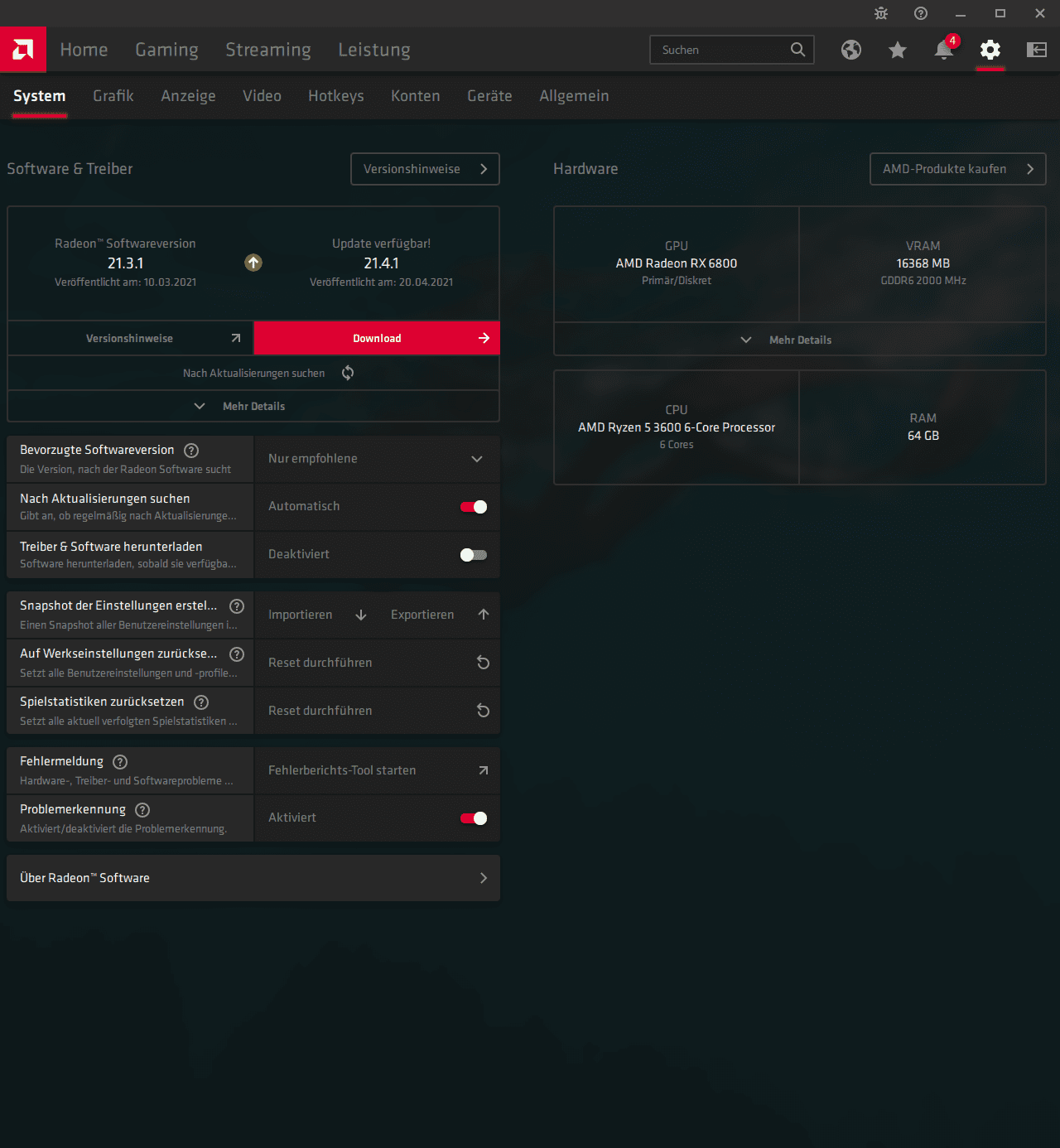Click the AMD logo icon

[x=23, y=50]
